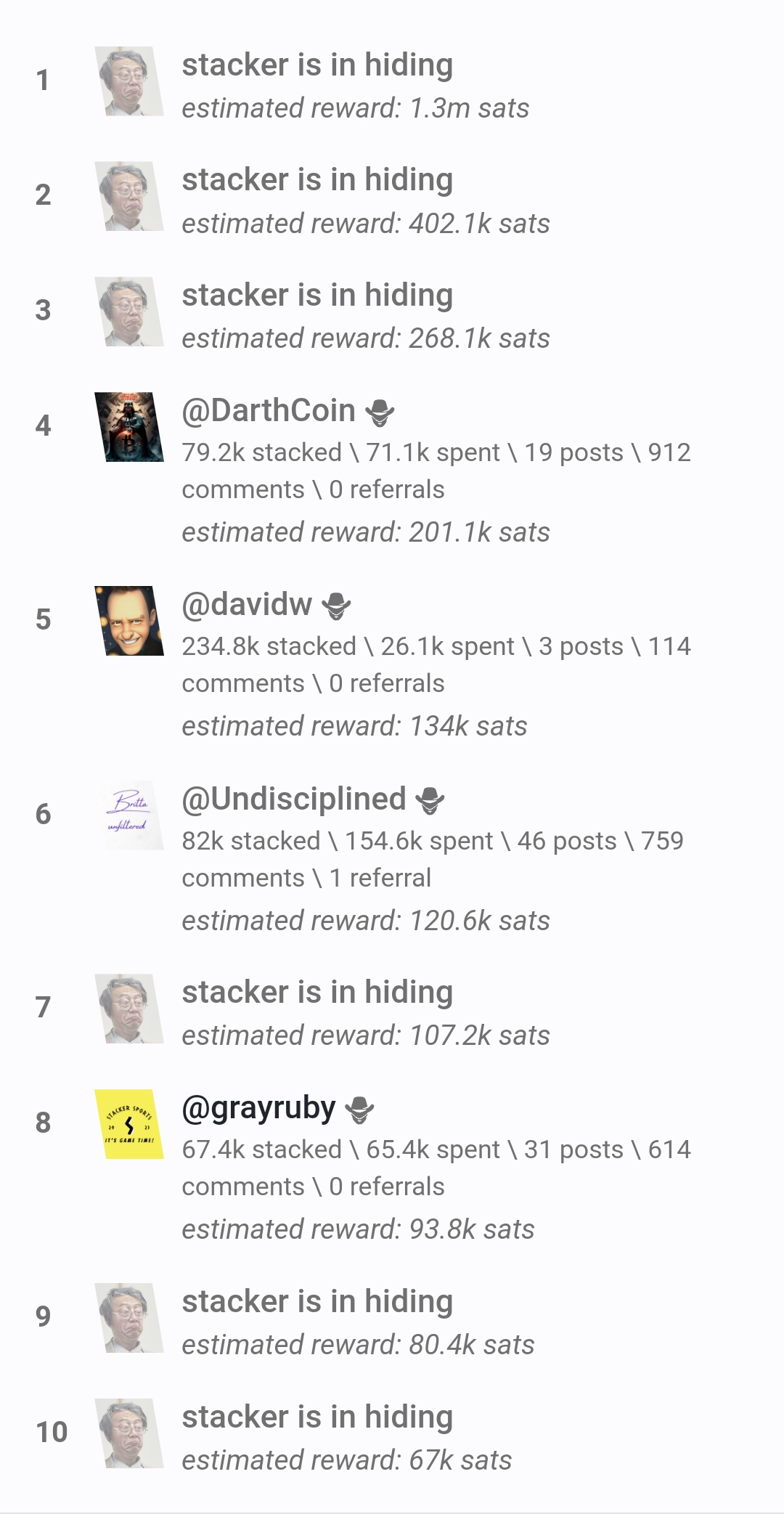
Task: Open the @Undisciplined profile link
Action: 294,799
